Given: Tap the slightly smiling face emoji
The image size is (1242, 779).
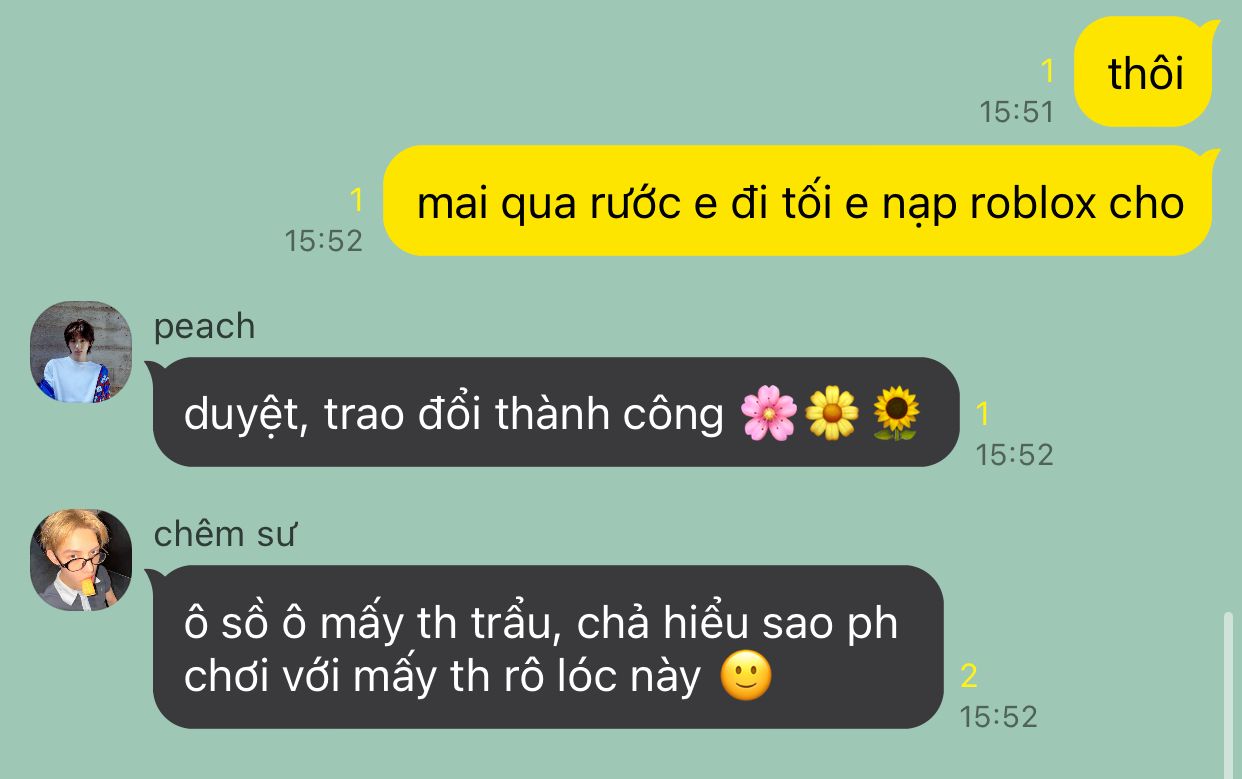Looking at the screenshot, I should pos(746,676).
